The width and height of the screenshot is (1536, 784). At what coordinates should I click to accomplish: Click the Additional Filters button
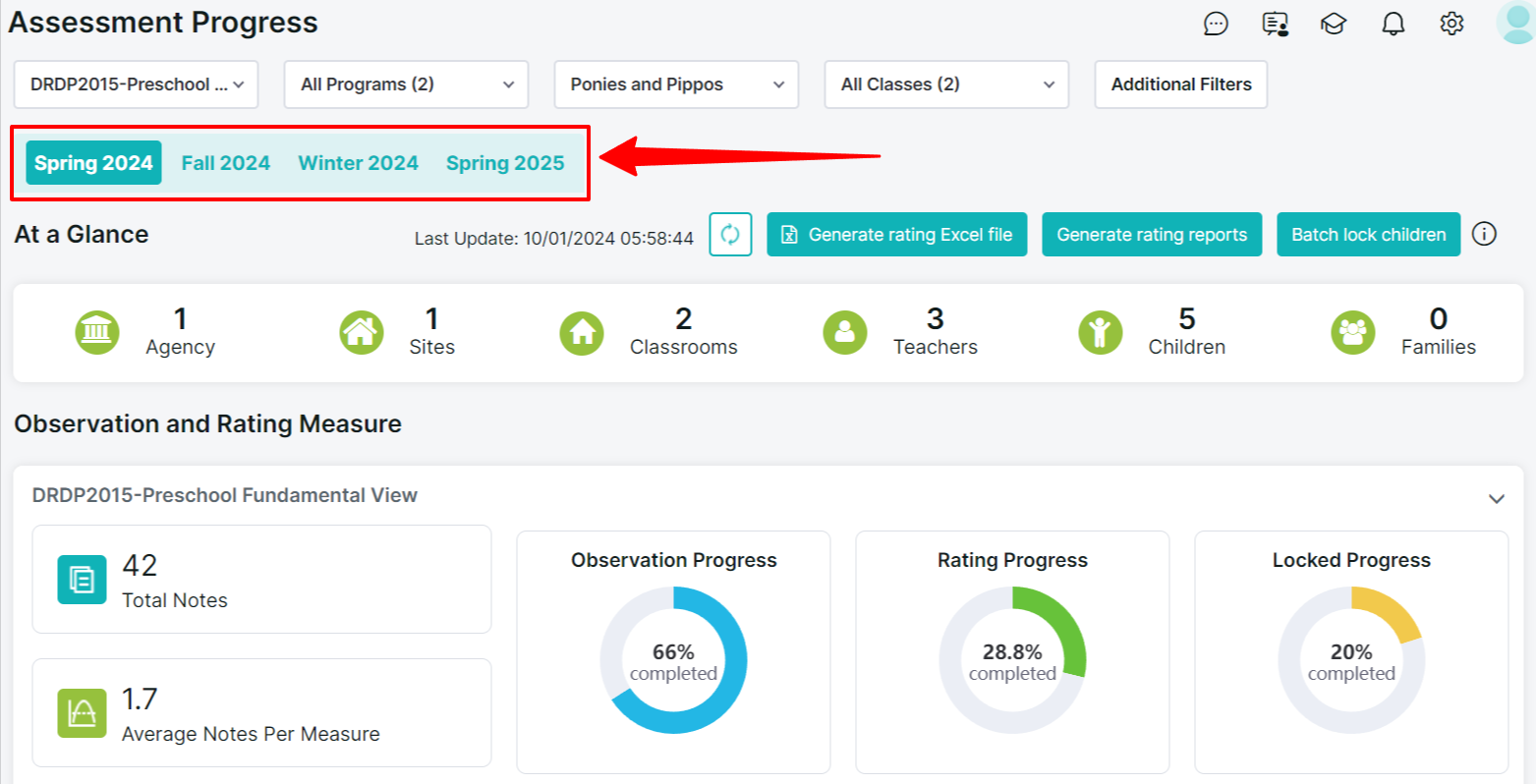1181,84
